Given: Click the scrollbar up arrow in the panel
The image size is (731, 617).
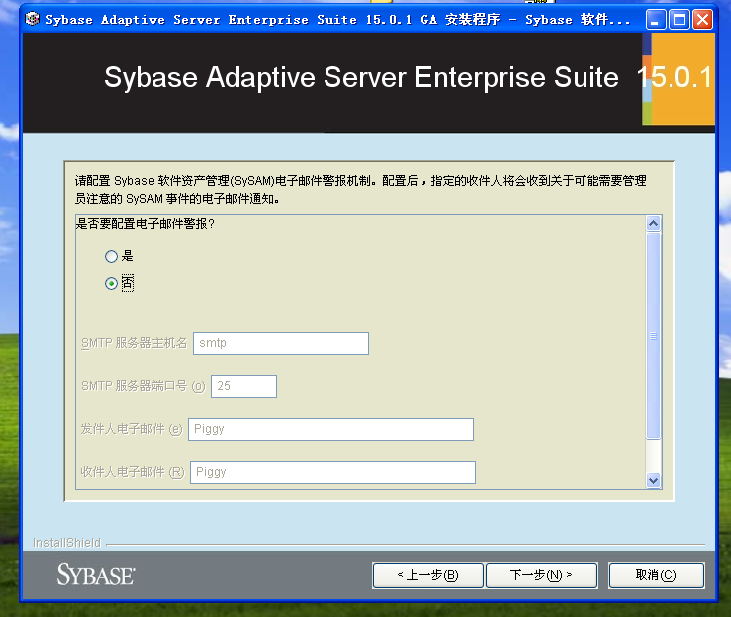Looking at the screenshot, I should click(x=654, y=223).
